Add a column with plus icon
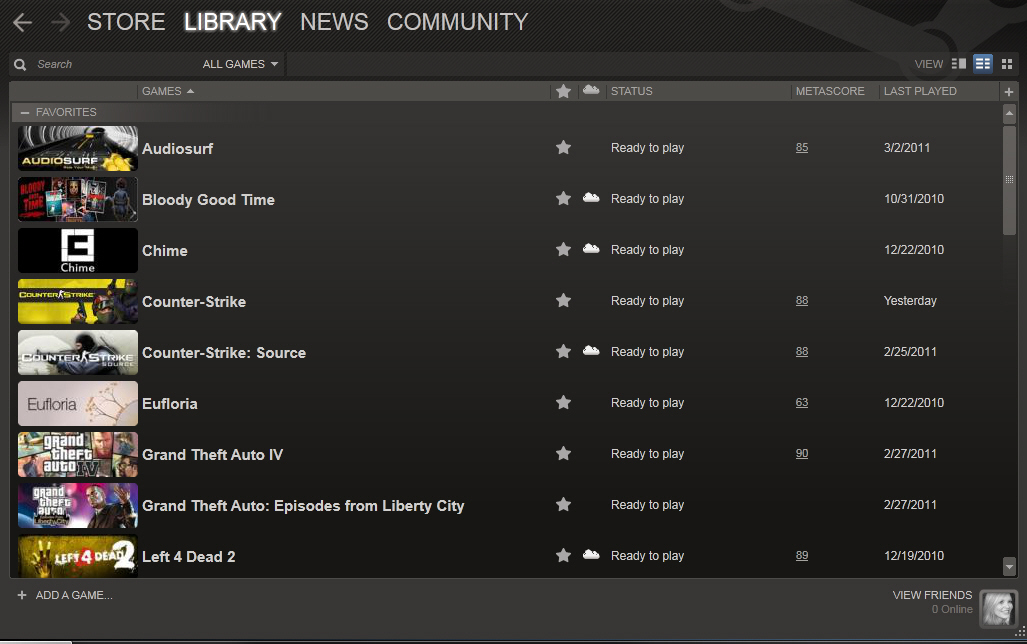 (x=1009, y=92)
